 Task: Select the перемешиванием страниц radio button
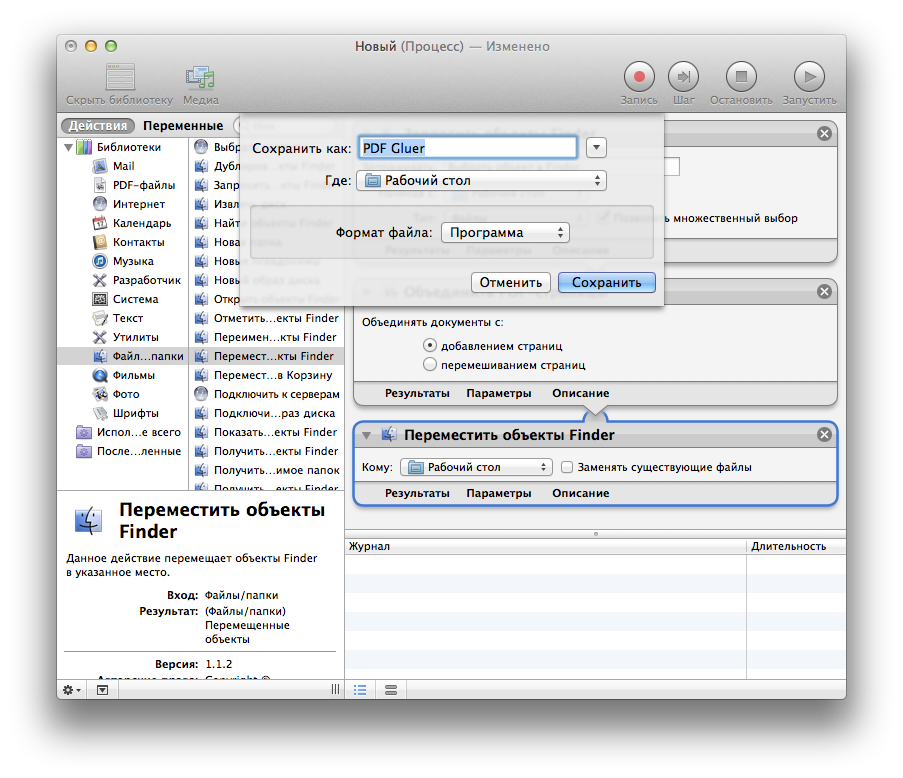430,365
